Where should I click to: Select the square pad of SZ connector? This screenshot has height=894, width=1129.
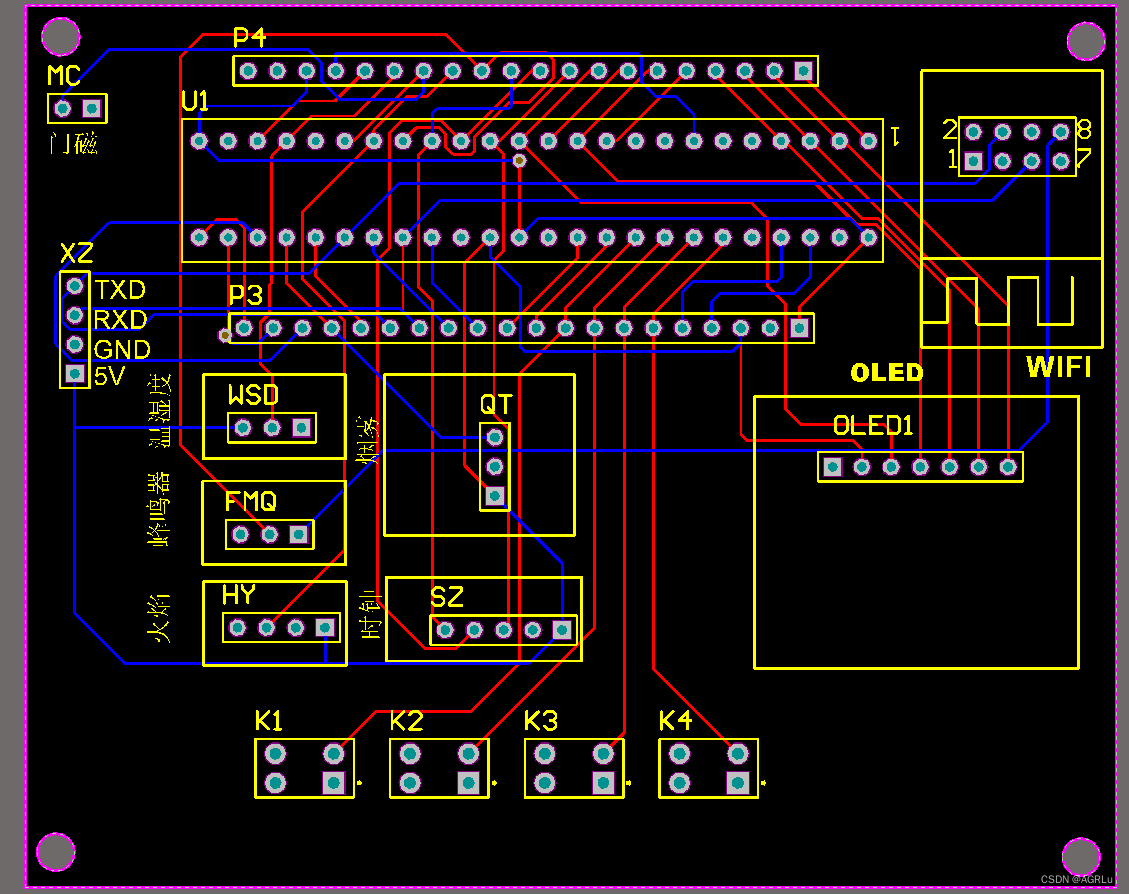pos(562,631)
